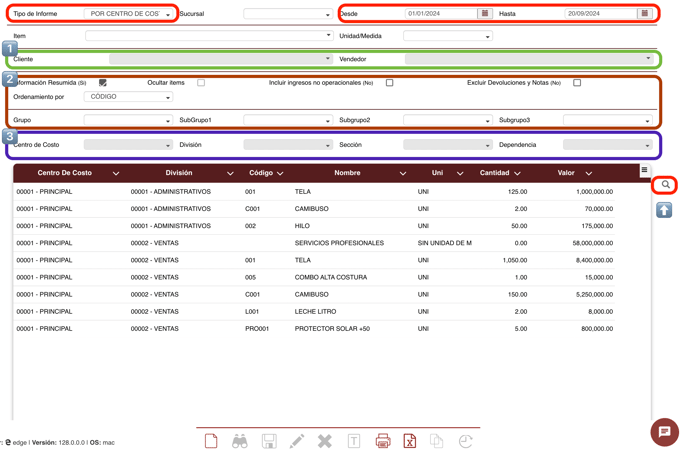
Task: Select the SERVICIOS PROFESIONALES row
Action: pos(314,243)
